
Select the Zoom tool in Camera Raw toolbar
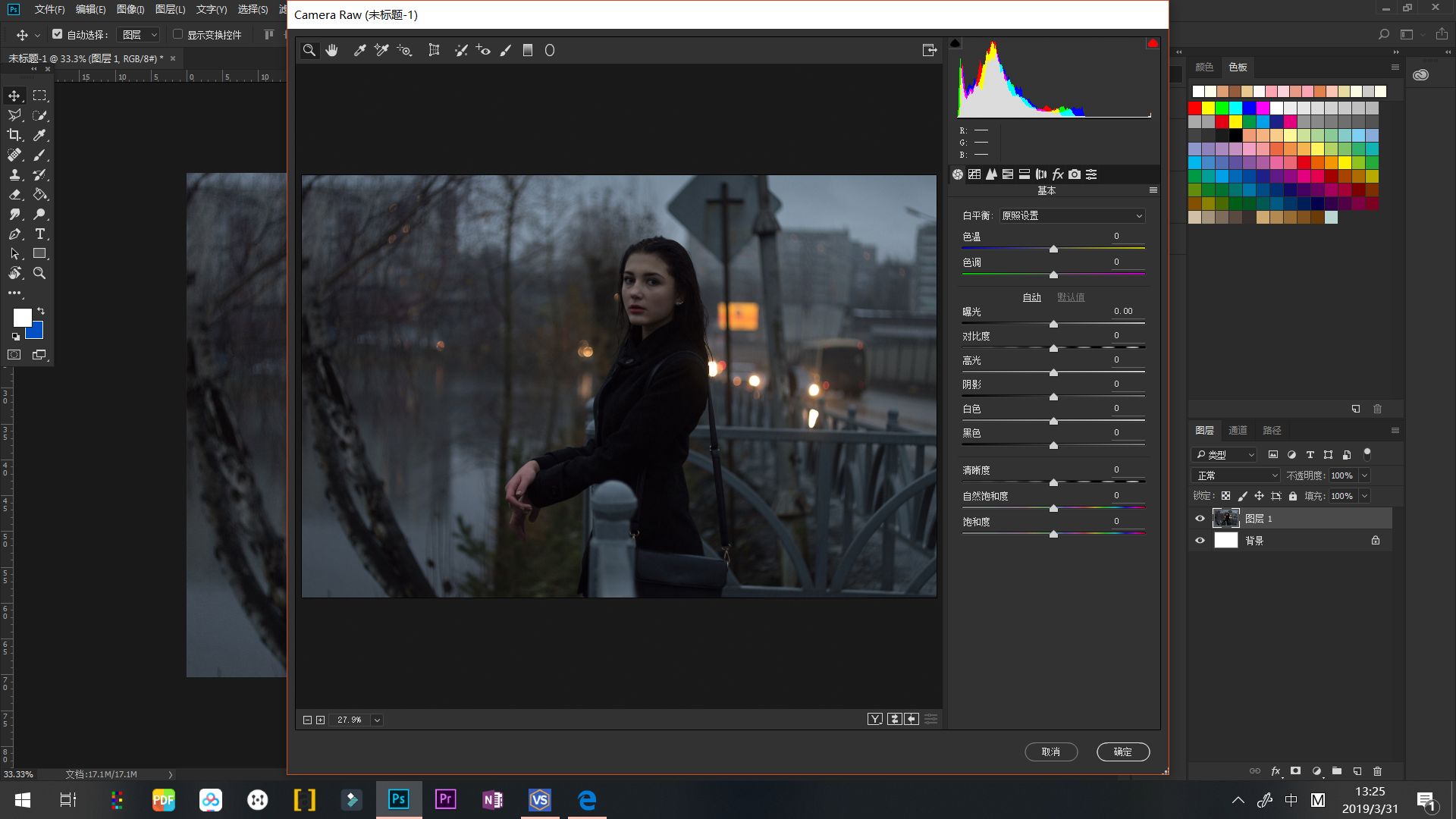(x=309, y=51)
